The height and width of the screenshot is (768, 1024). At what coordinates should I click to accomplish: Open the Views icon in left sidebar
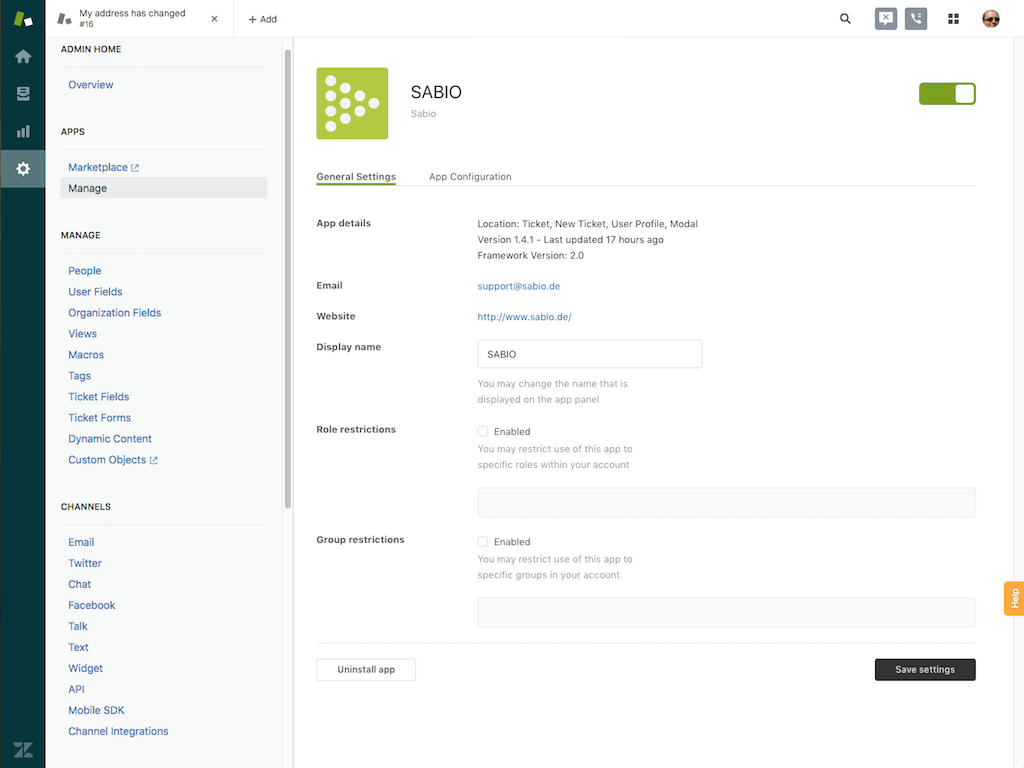point(22,94)
